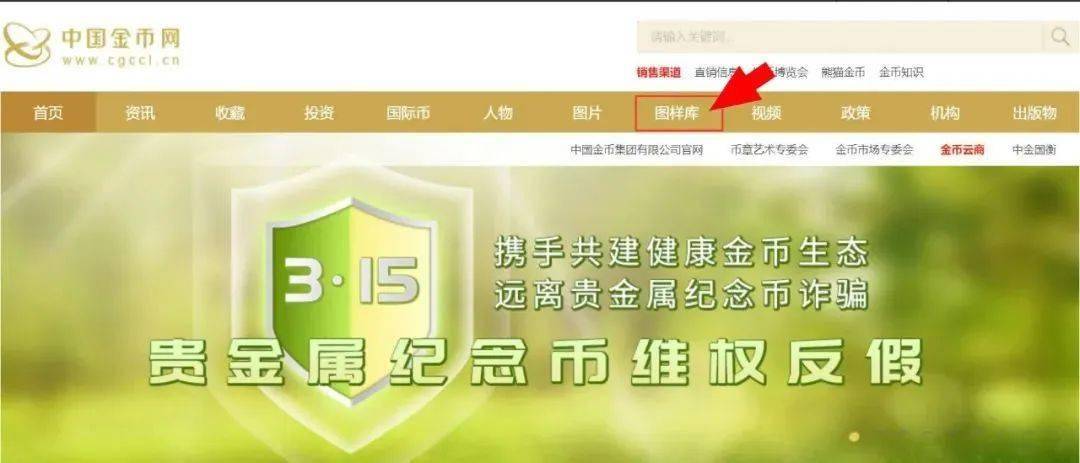Click the 销售渠道 red link

(x=658, y=72)
